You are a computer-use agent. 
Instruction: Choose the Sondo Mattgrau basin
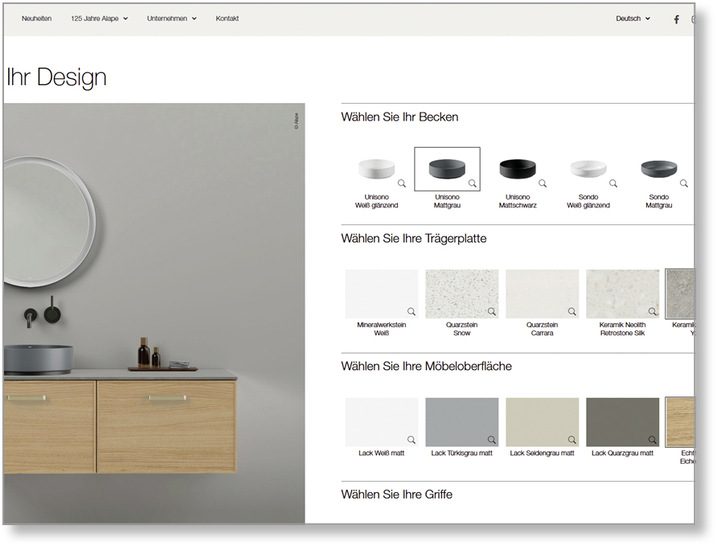coord(658,169)
